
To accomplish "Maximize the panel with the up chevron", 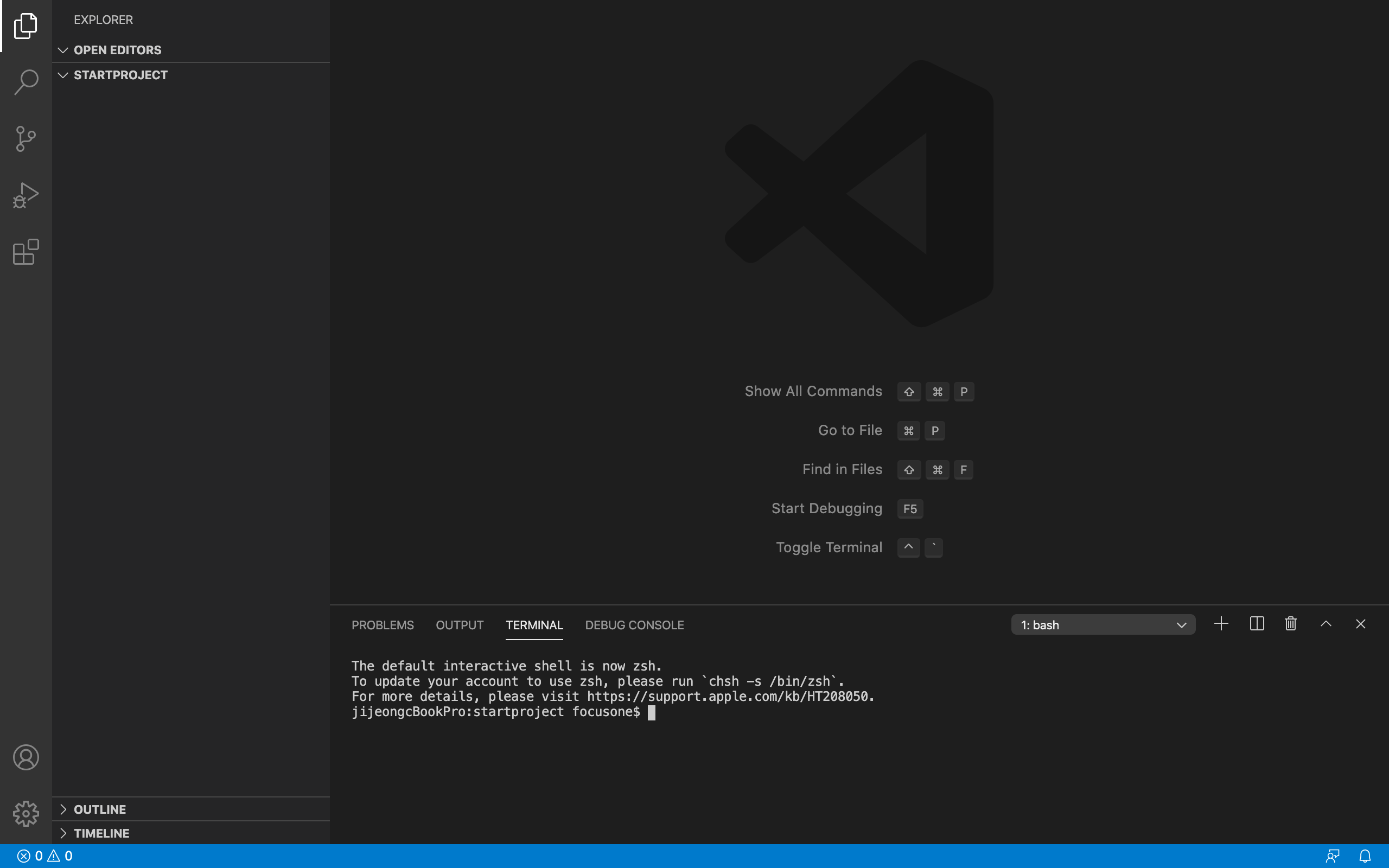I will pyautogui.click(x=1326, y=624).
